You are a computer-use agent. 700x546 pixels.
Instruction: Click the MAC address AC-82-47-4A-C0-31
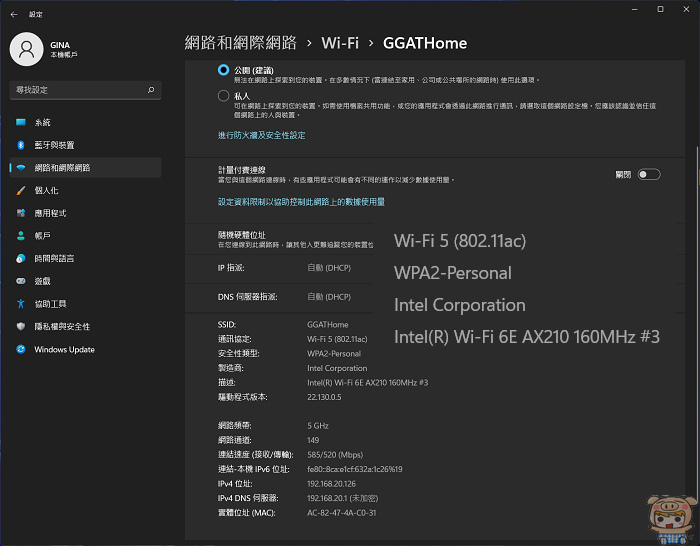342,513
